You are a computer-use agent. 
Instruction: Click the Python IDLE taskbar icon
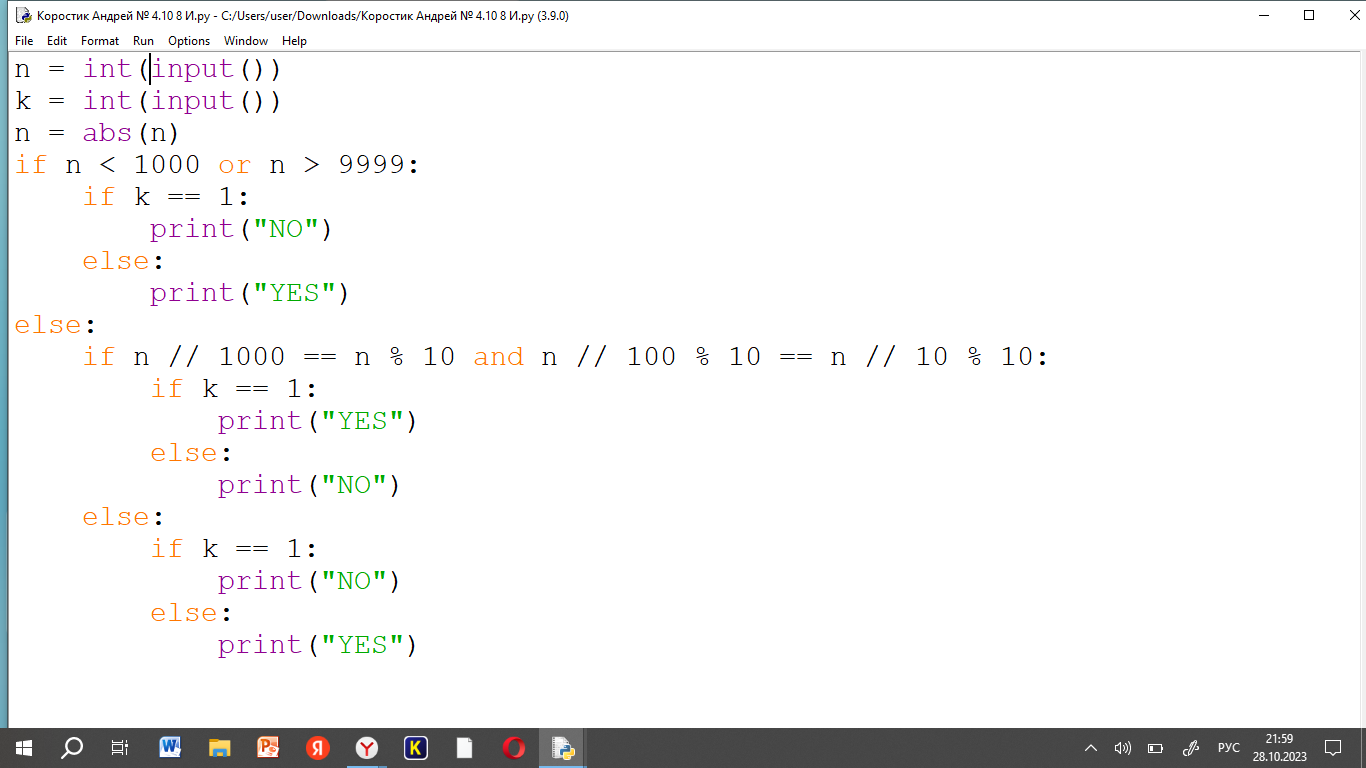coord(562,747)
